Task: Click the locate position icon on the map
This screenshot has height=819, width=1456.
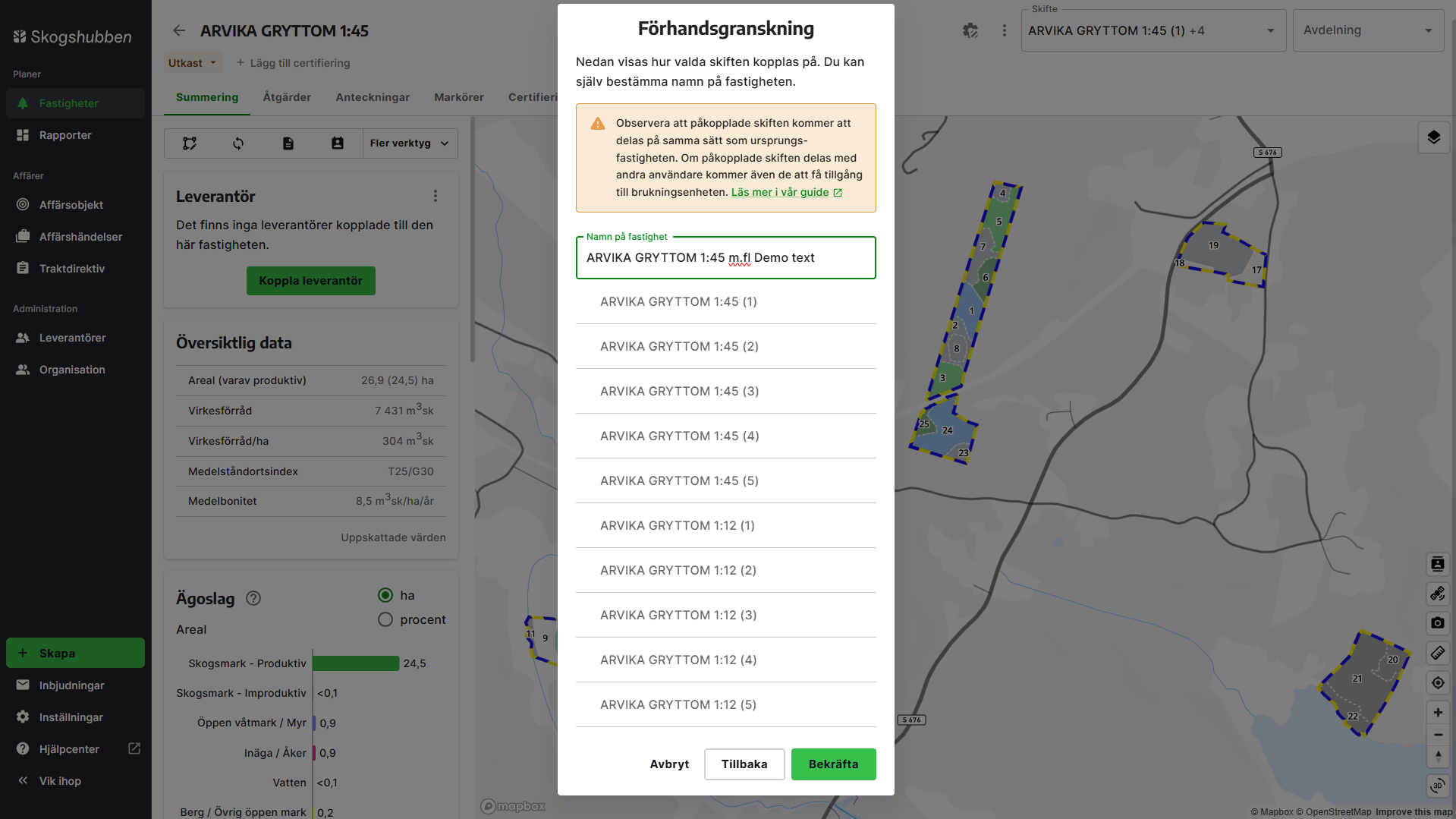Action: 1437,682
